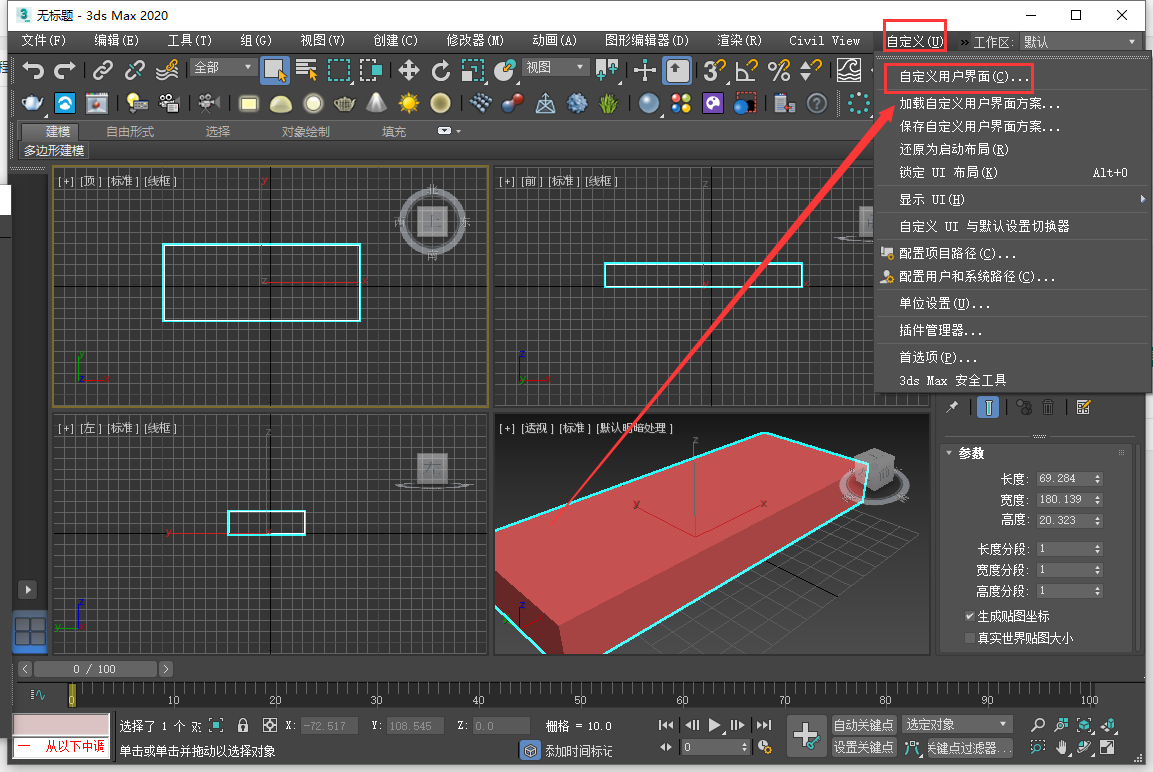The width and height of the screenshot is (1153, 772).
Task: Click the Cone primitive icon
Action: 376,103
